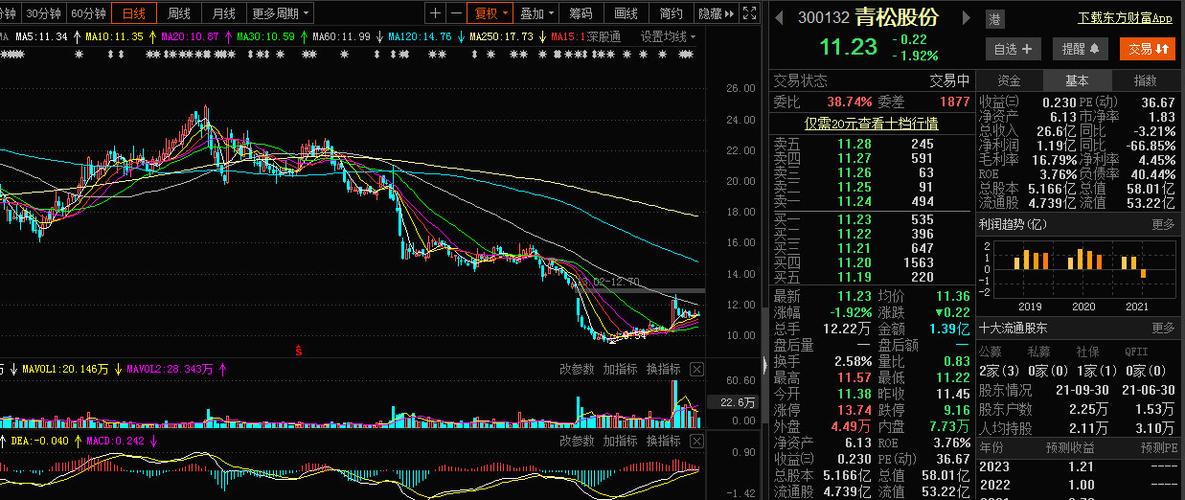
Task: Click 隐藏 to hide side panel
Action: pos(715,13)
